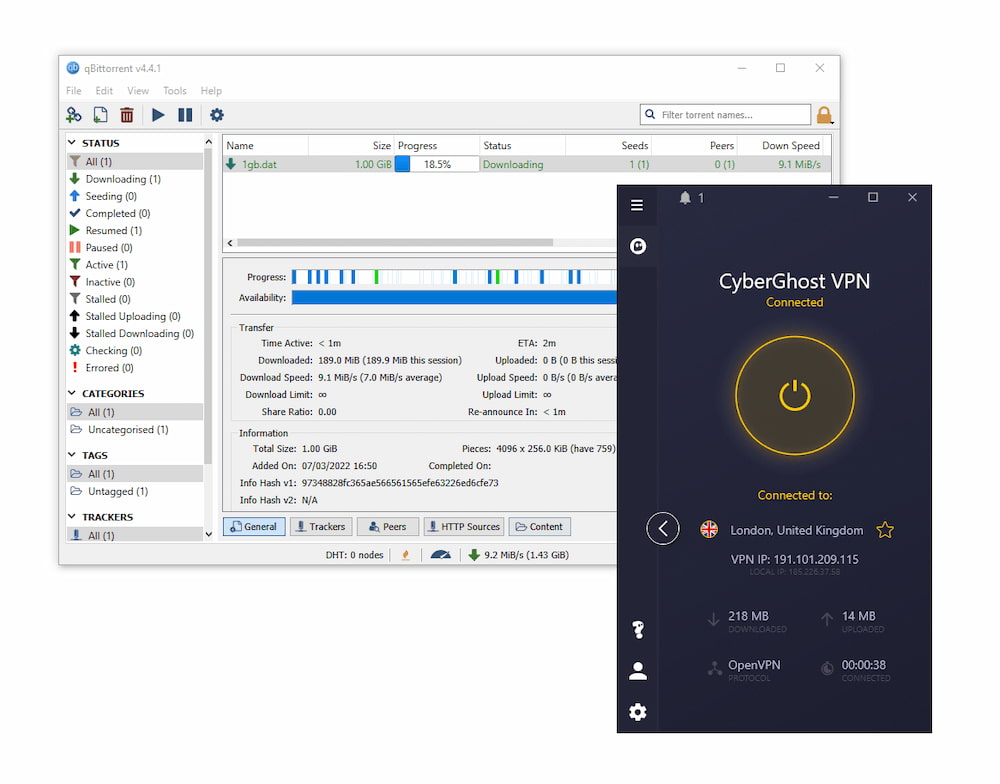This screenshot has width=1000, height=784.
Task: Click the red delete torrent trash icon
Action: (127, 115)
